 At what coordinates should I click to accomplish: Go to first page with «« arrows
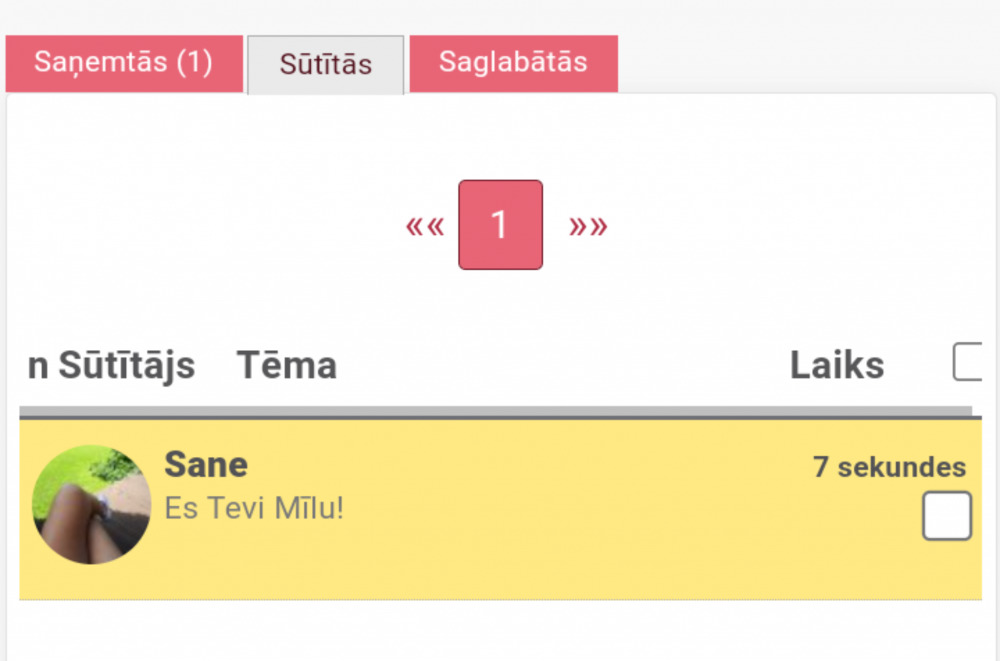pos(425,226)
